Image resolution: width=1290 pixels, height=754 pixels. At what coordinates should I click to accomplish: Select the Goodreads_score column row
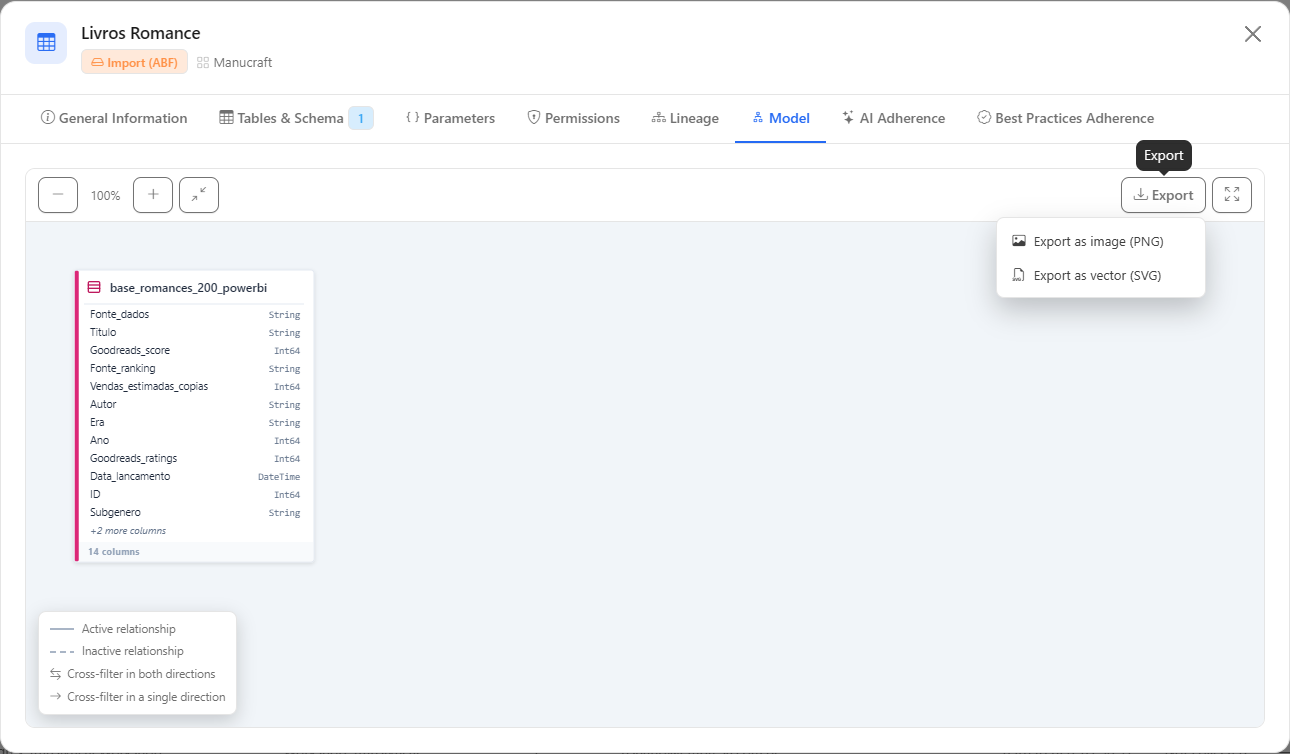195,350
